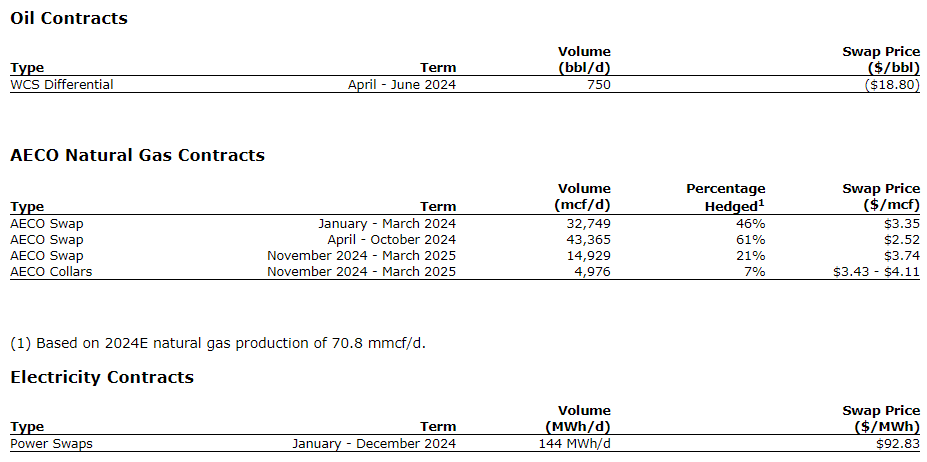Click the Electricity Contracts heading

point(102,377)
